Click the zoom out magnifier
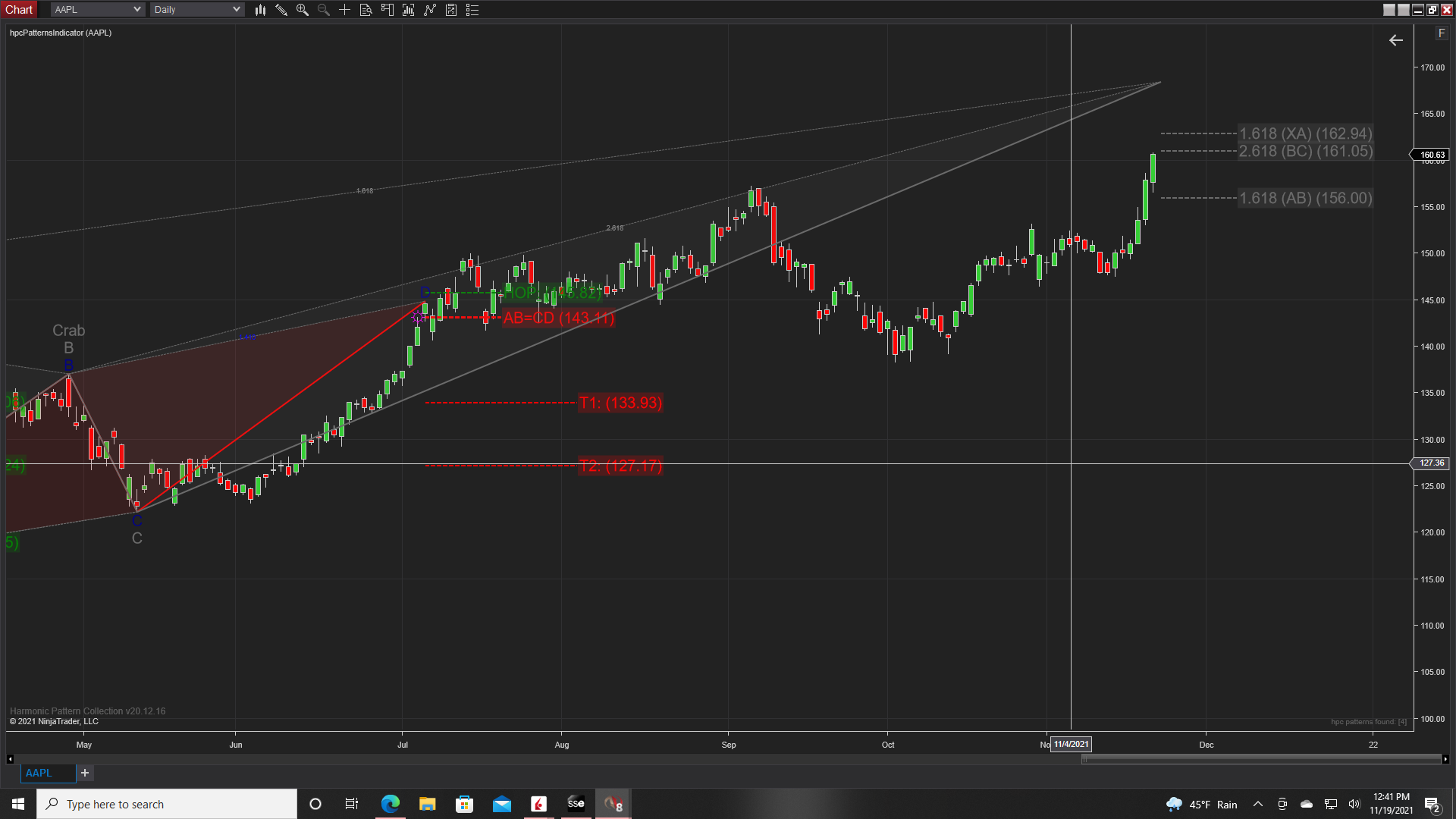This screenshot has height=819, width=1456. (324, 10)
